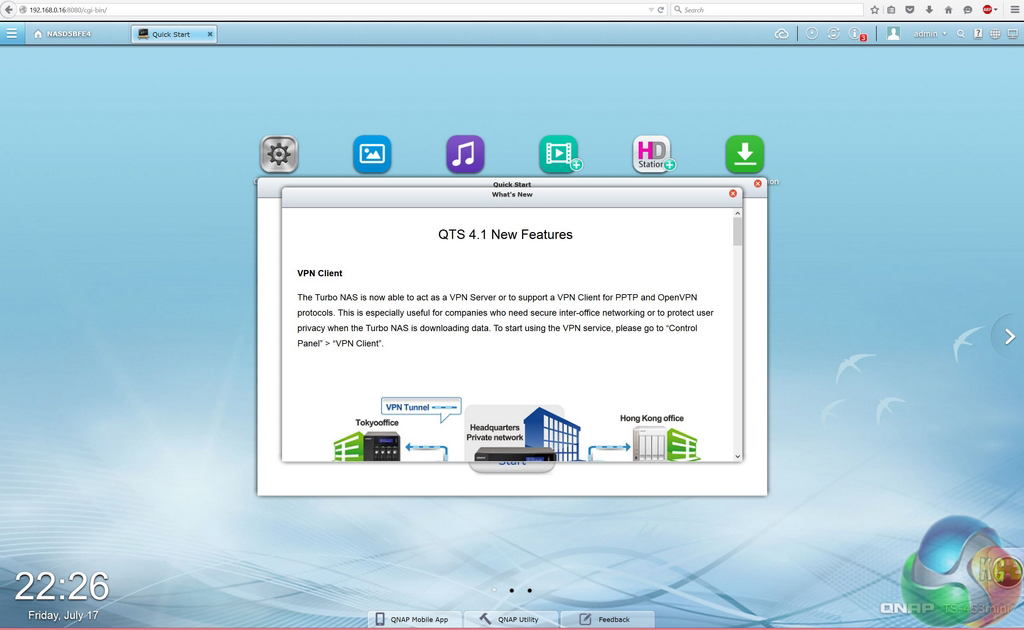The height and width of the screenshot is (630, 1024).
Task: Open address bar history dropdown
Action: coord(650,10)
